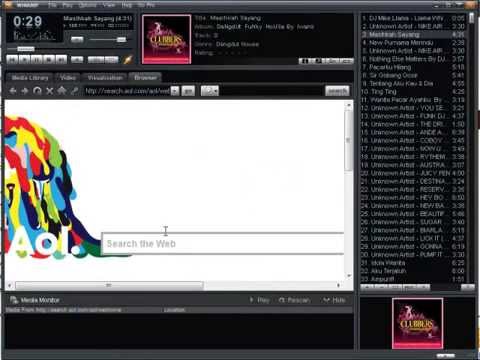Stop playback of the current song
This screenshot has width=480, height=360.
tap(49, 60)
